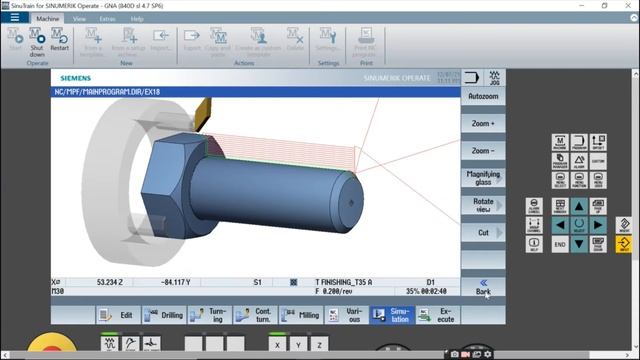The image size is (640, 360).
Task: Expand the Cut submenu softkey
Action: click(x=483, y=232)
